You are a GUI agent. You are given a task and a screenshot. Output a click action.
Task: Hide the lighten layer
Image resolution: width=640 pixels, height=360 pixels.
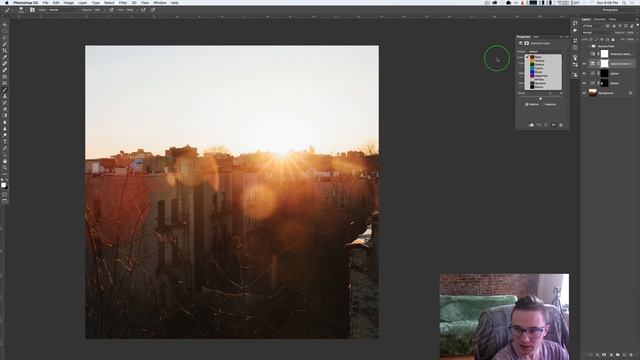584,73
